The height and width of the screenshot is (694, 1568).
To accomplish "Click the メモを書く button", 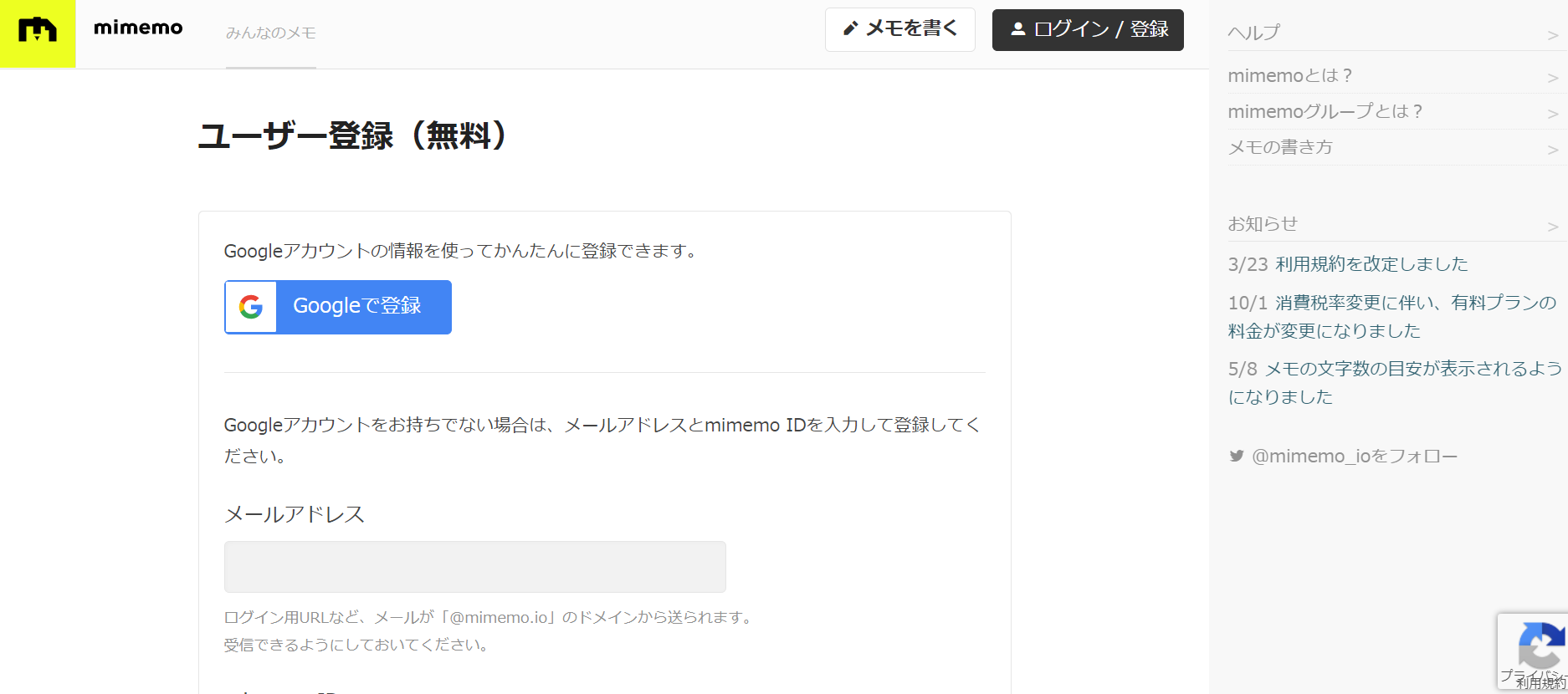I will pos(900,29).
